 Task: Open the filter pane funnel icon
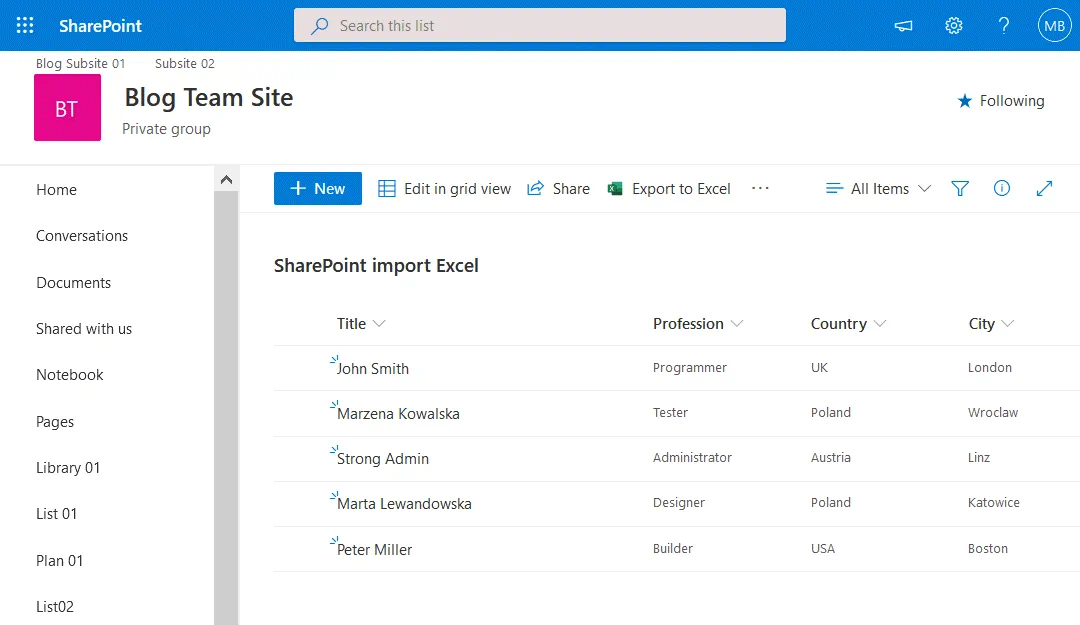pos(960,189)
